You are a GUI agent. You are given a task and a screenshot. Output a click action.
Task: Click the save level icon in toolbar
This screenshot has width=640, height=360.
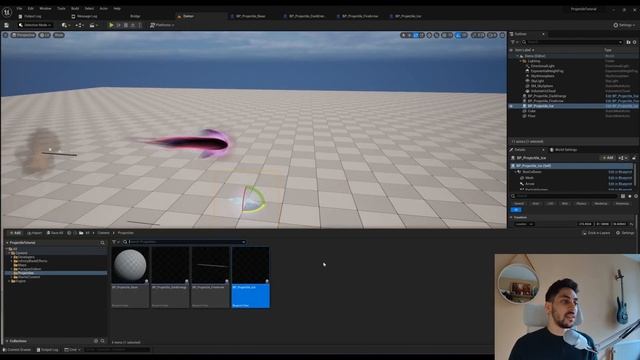7,25
